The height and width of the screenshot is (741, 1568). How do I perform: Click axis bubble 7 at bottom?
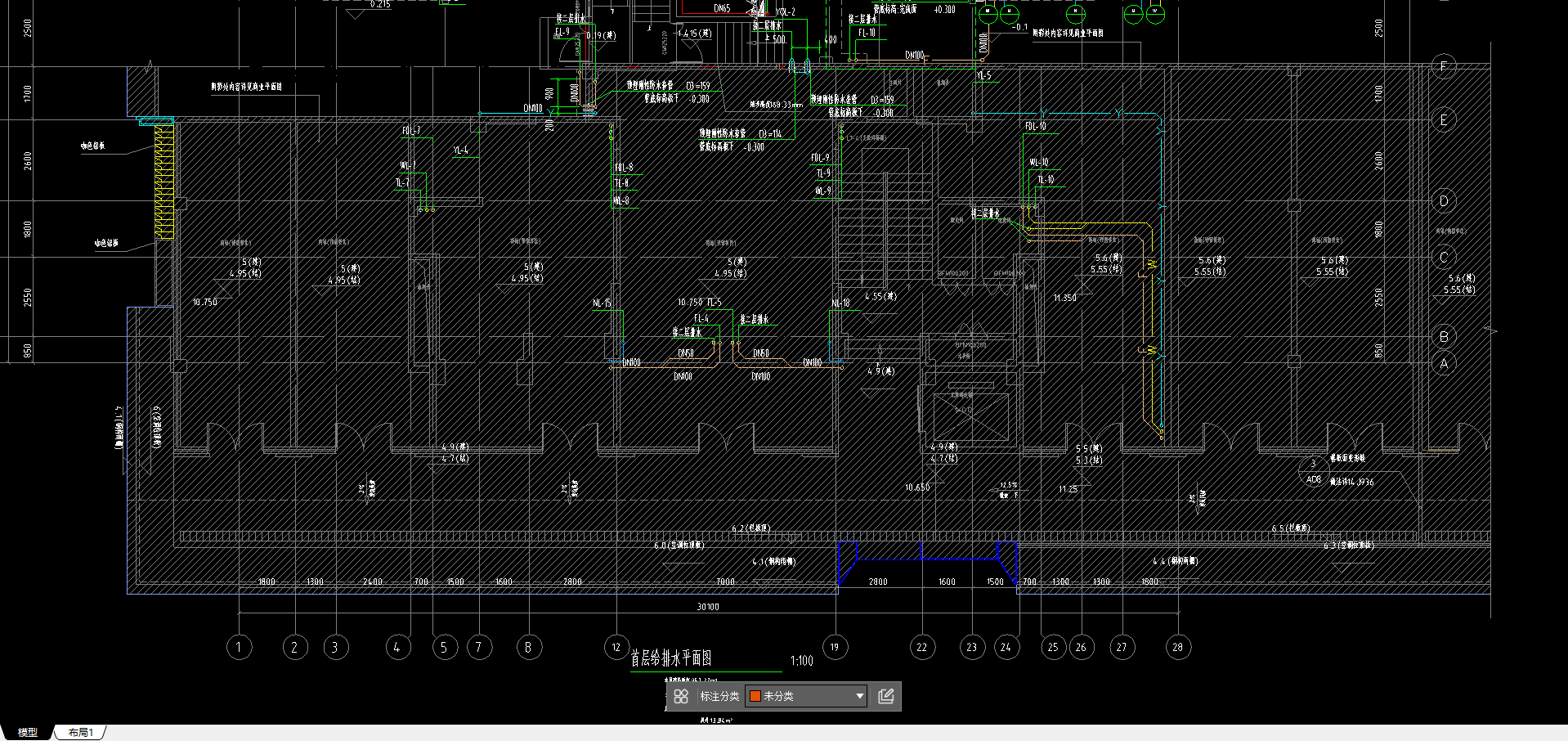point(479,647)
